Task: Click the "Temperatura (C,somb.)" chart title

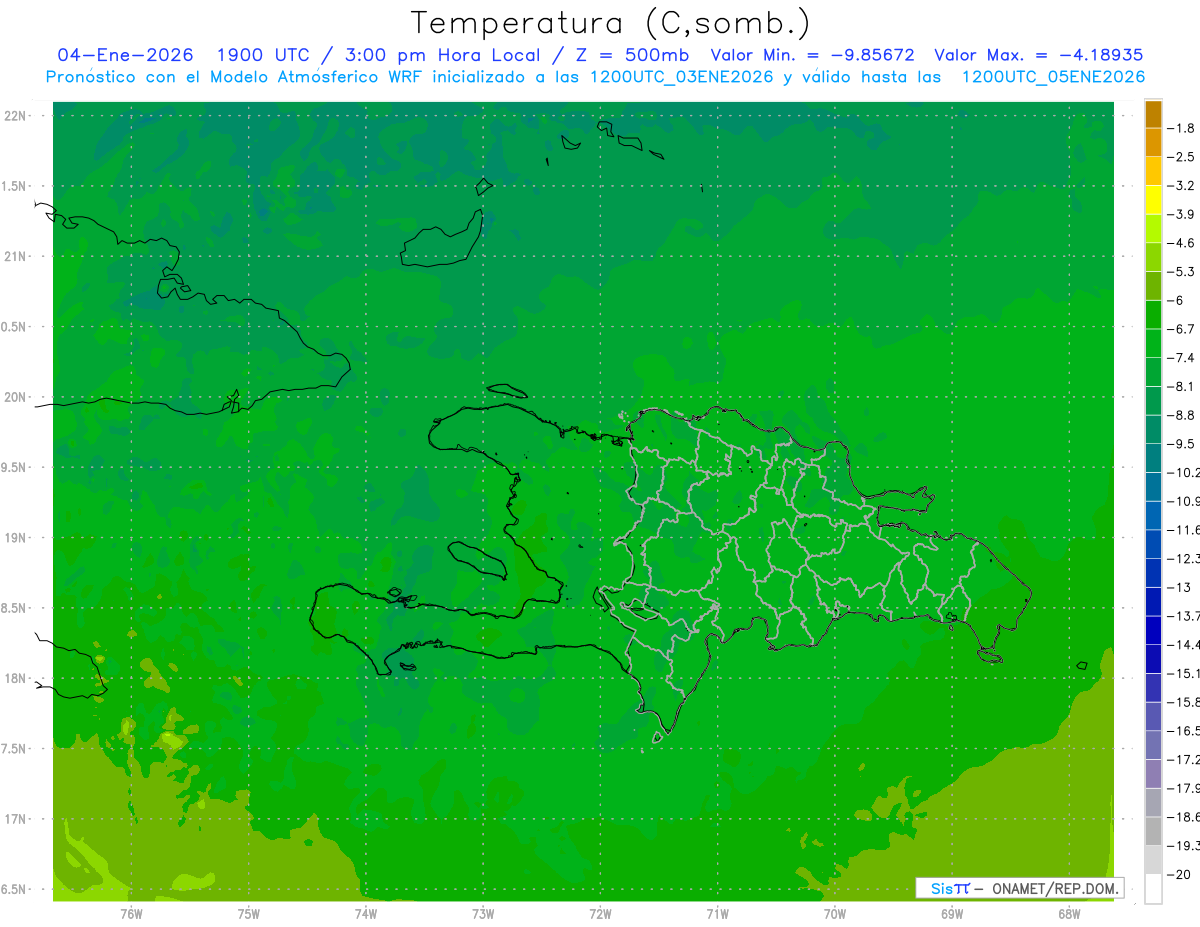Action: [610, 23]
